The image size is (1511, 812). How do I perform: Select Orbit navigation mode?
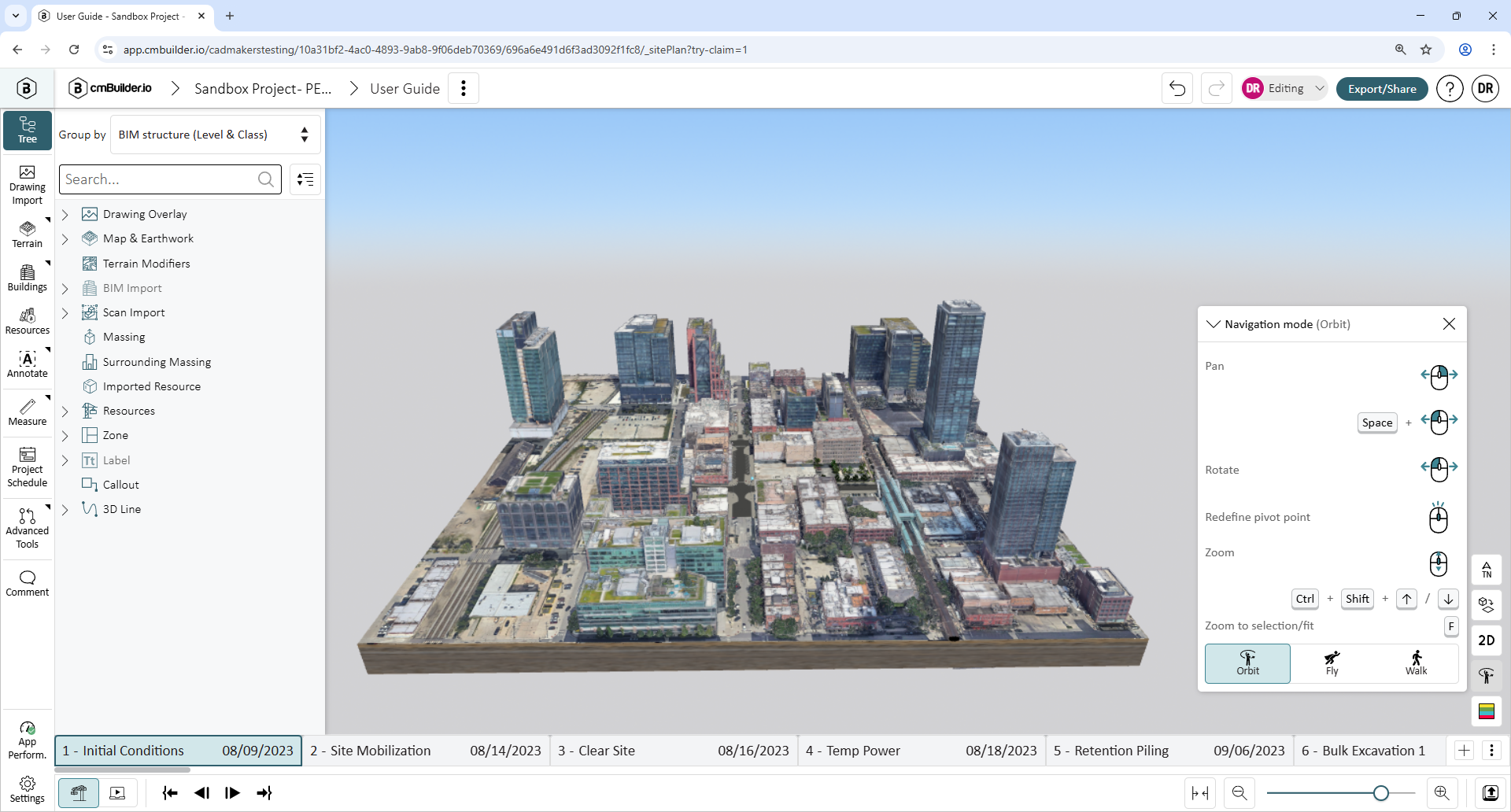pyautogui.click(x=1247, y=663)
